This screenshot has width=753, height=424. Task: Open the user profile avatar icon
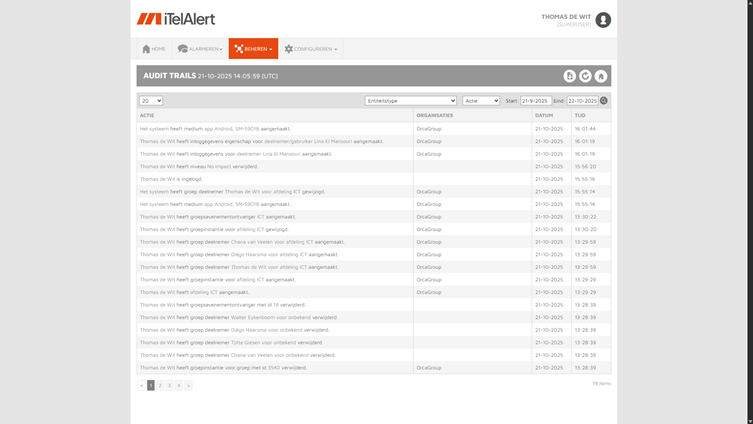point(603,20)
